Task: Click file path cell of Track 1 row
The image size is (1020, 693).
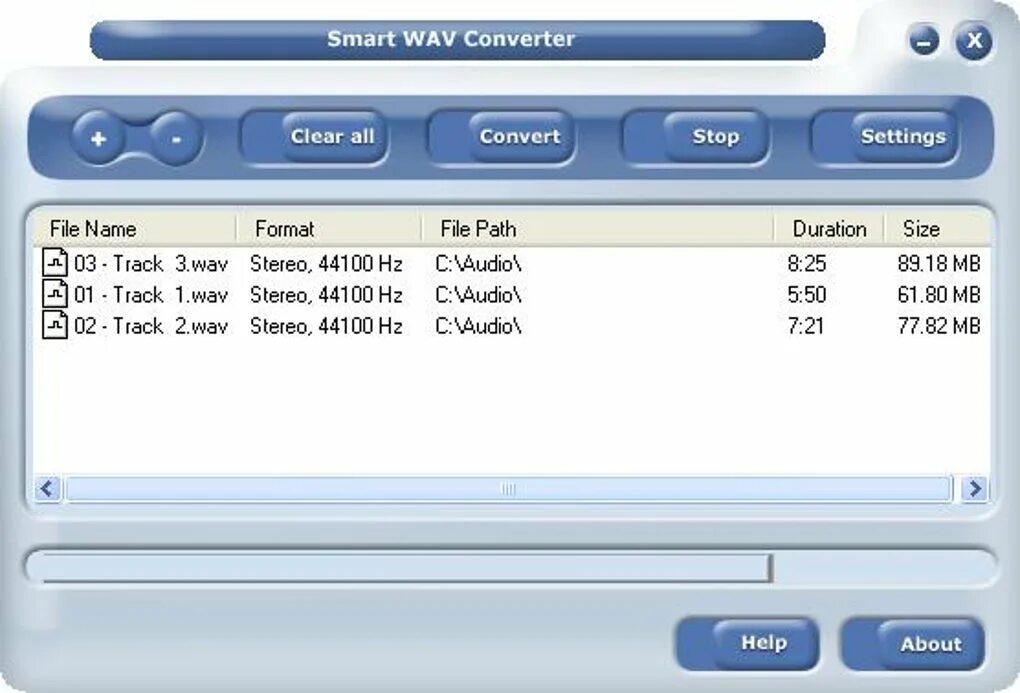Action: [478, 295]
